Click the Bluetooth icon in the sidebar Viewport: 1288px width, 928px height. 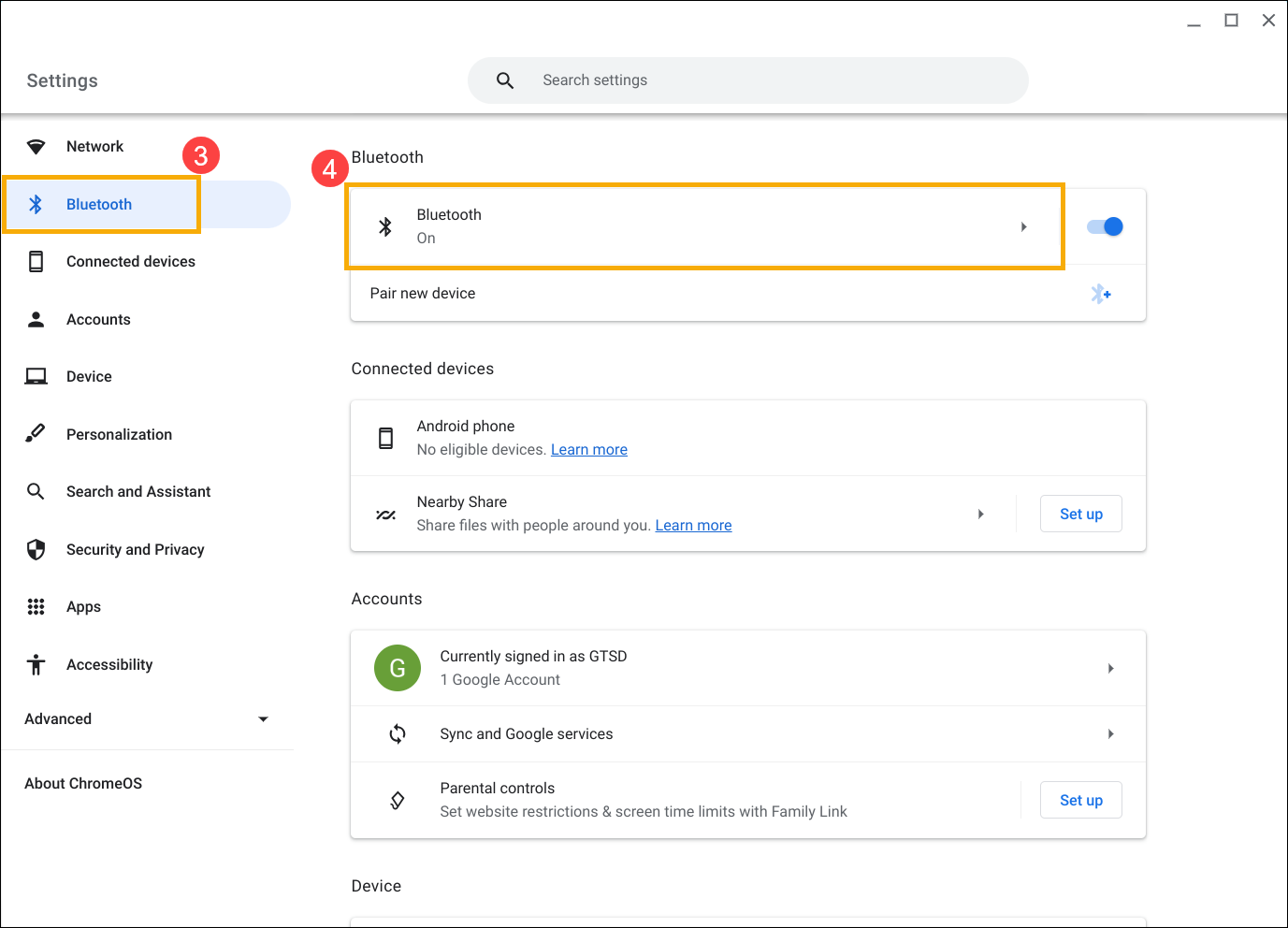point(36,204)
